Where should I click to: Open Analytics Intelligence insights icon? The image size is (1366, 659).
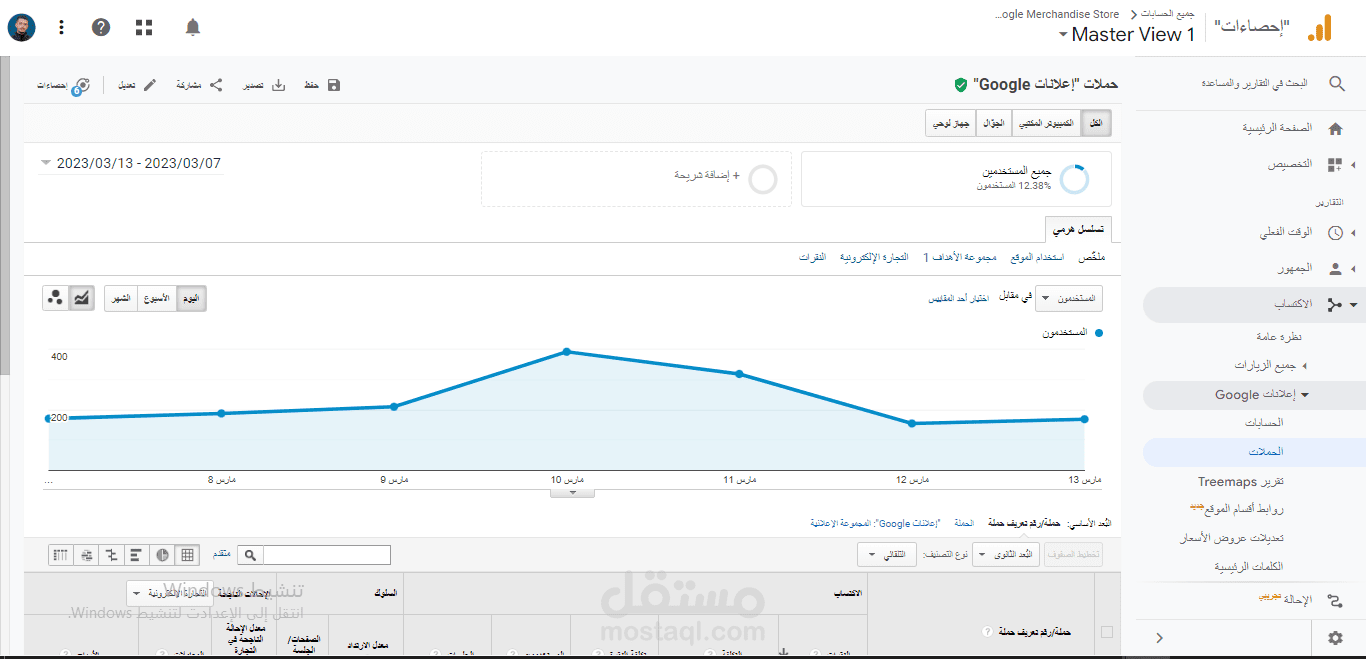[x=84, y=86]
